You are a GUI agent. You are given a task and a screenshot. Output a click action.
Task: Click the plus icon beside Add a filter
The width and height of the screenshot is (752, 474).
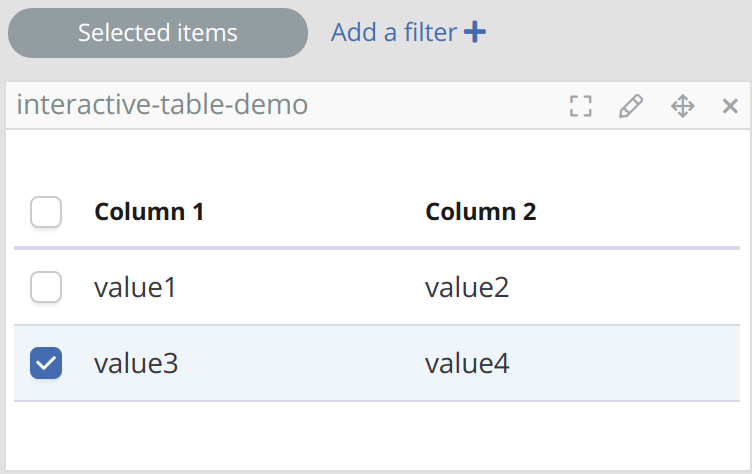click(x=476, y=33)
